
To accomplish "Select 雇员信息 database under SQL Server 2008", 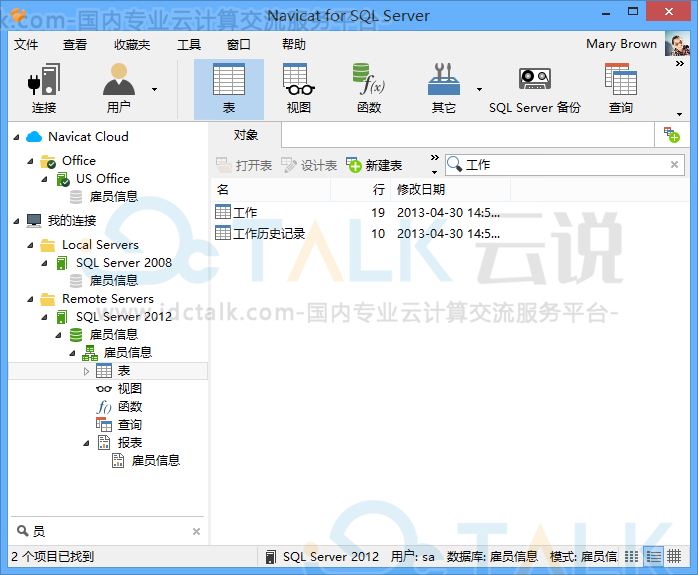I will coord(114,280).
